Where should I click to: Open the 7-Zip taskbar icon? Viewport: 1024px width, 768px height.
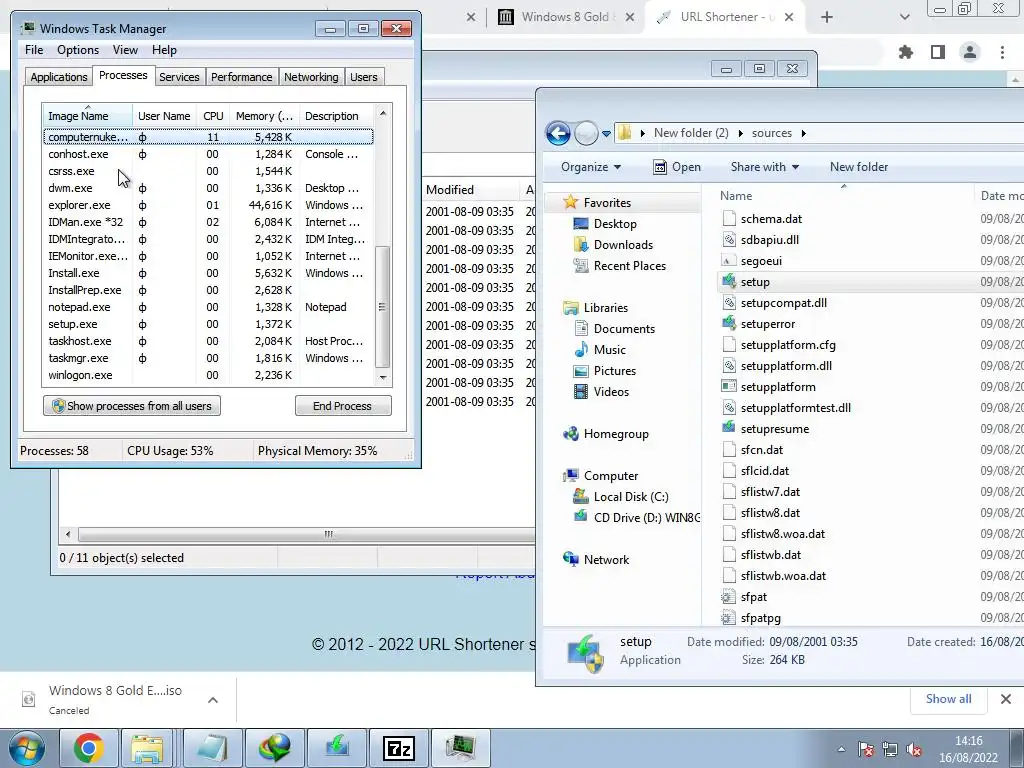(x=398, y=748)
